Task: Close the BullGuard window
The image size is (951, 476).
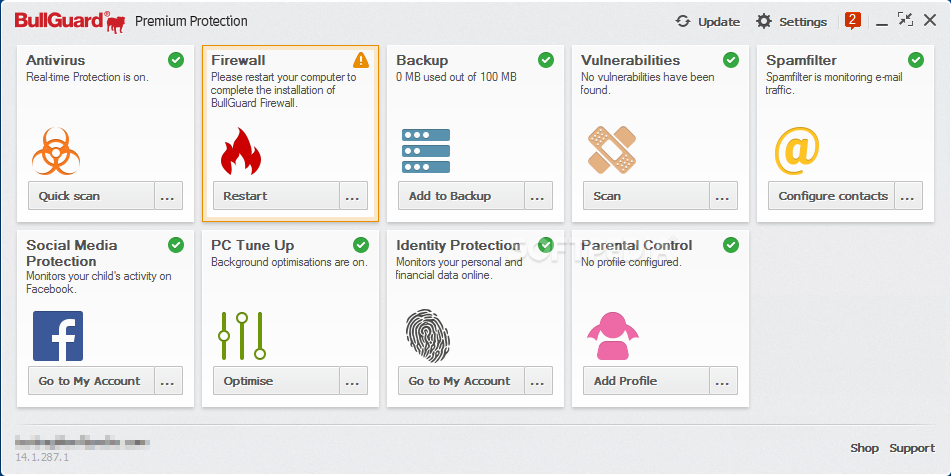Action: click(930, 20)
